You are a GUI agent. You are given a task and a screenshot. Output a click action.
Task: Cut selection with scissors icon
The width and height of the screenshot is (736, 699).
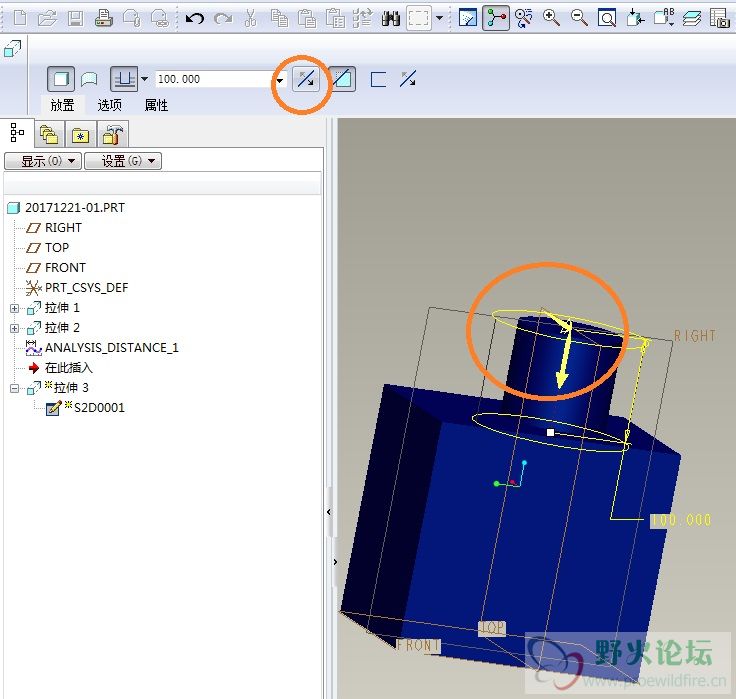(x=251, y=18)
